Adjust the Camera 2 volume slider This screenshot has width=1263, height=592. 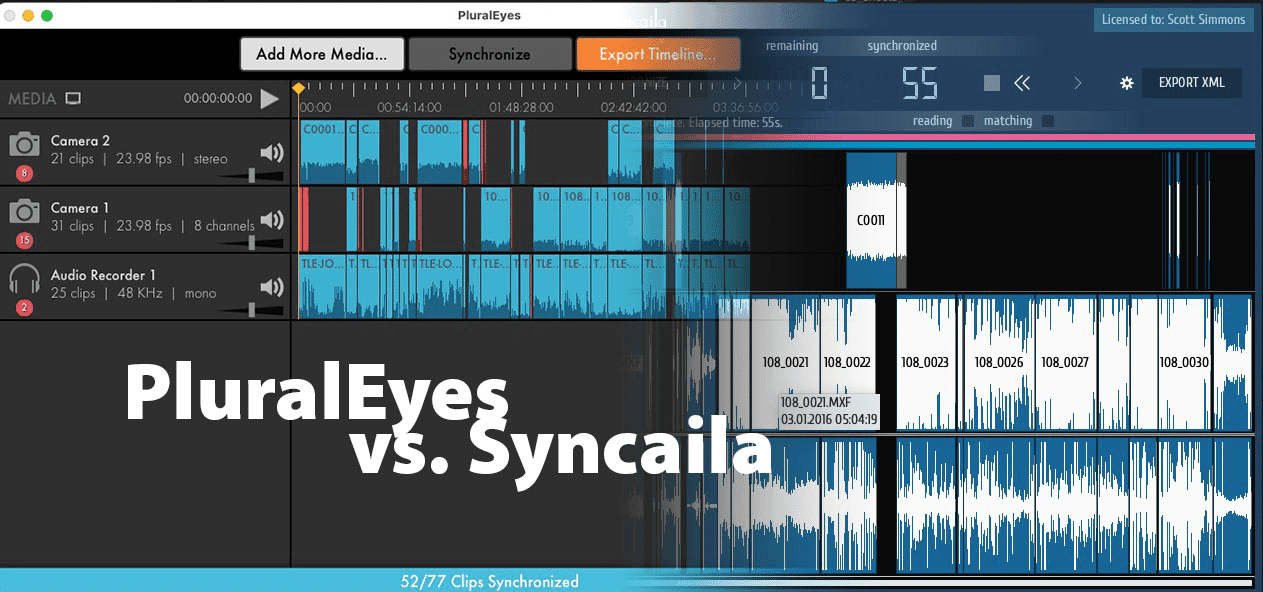[x=251, y=175]
